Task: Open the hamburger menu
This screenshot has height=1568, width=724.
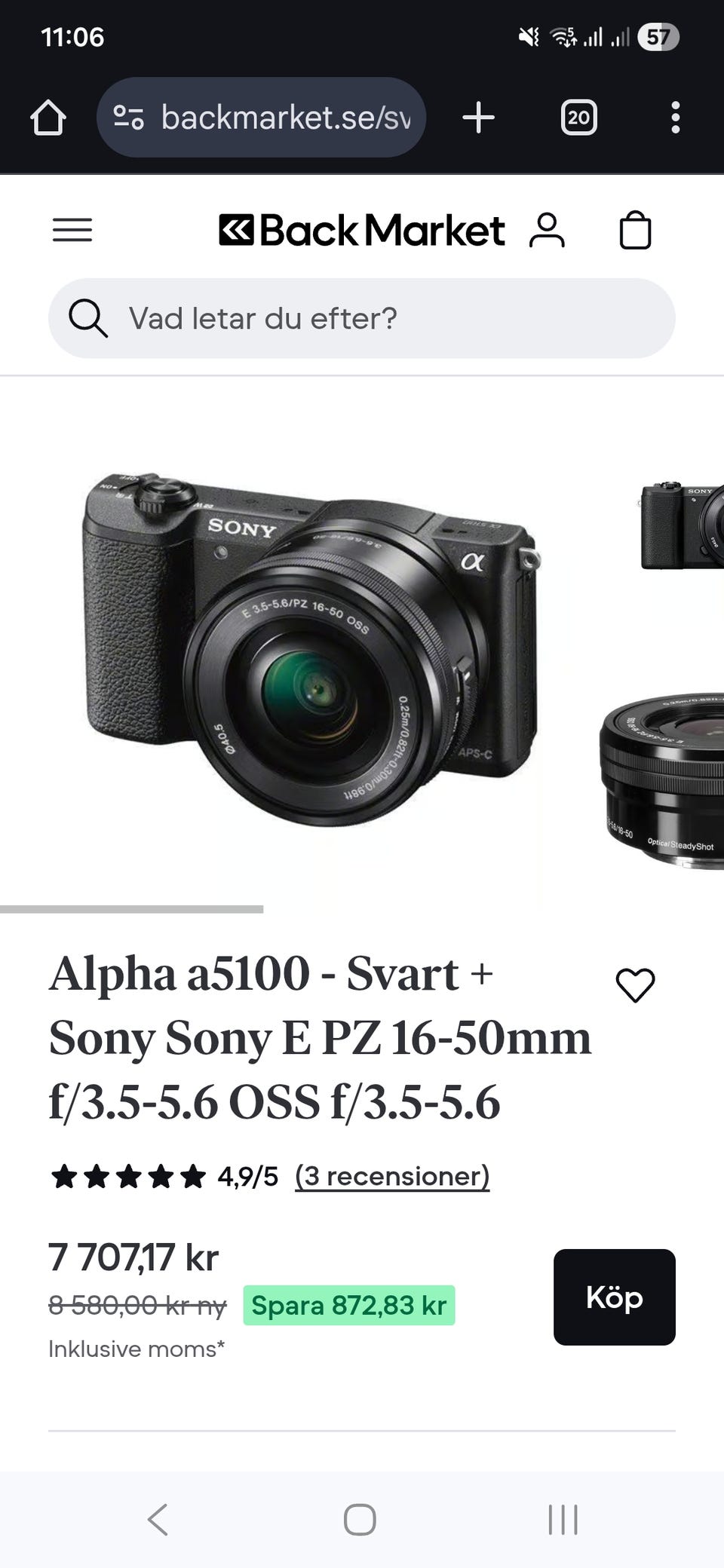Action: [72, 230]
